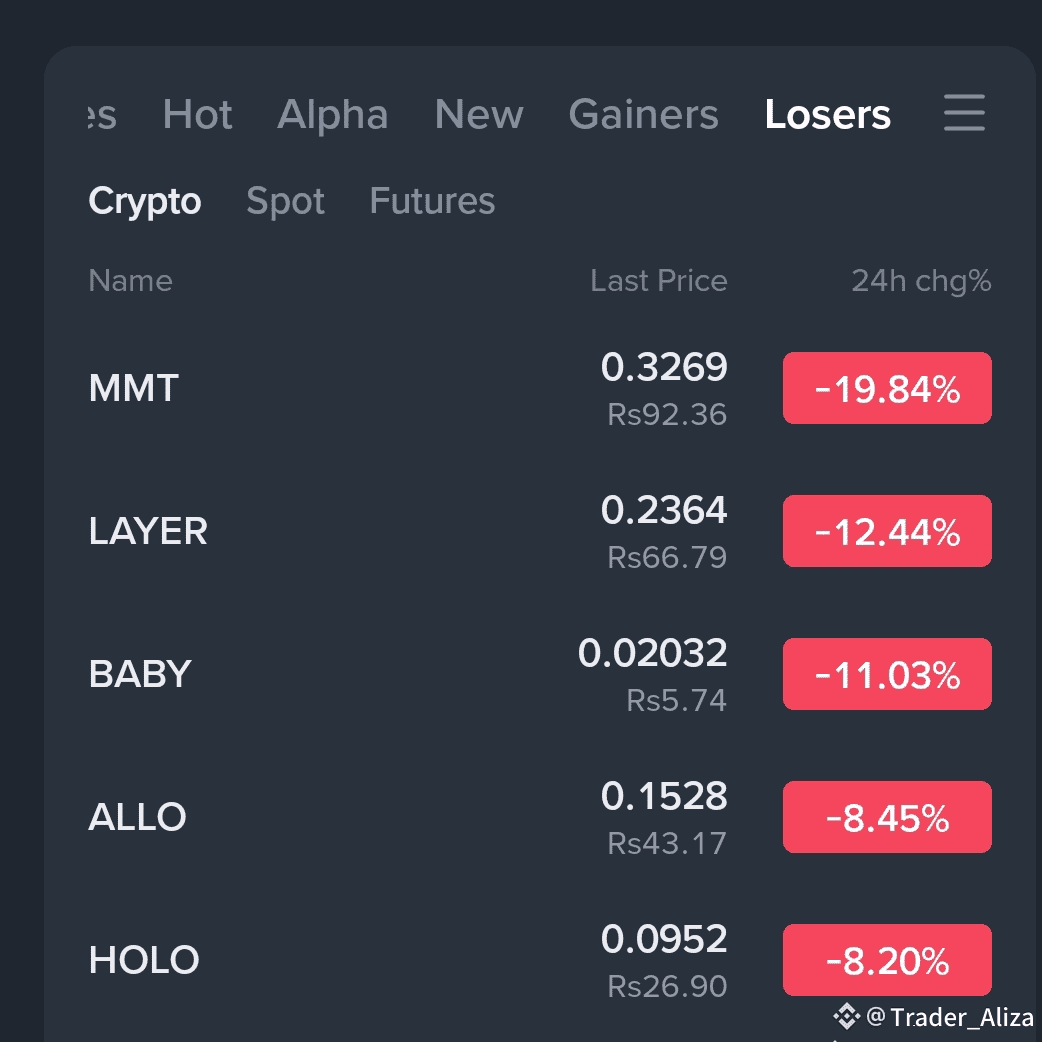Tap the -12.44% change badge
The image size is (1042, 1042).
(887, 531)
